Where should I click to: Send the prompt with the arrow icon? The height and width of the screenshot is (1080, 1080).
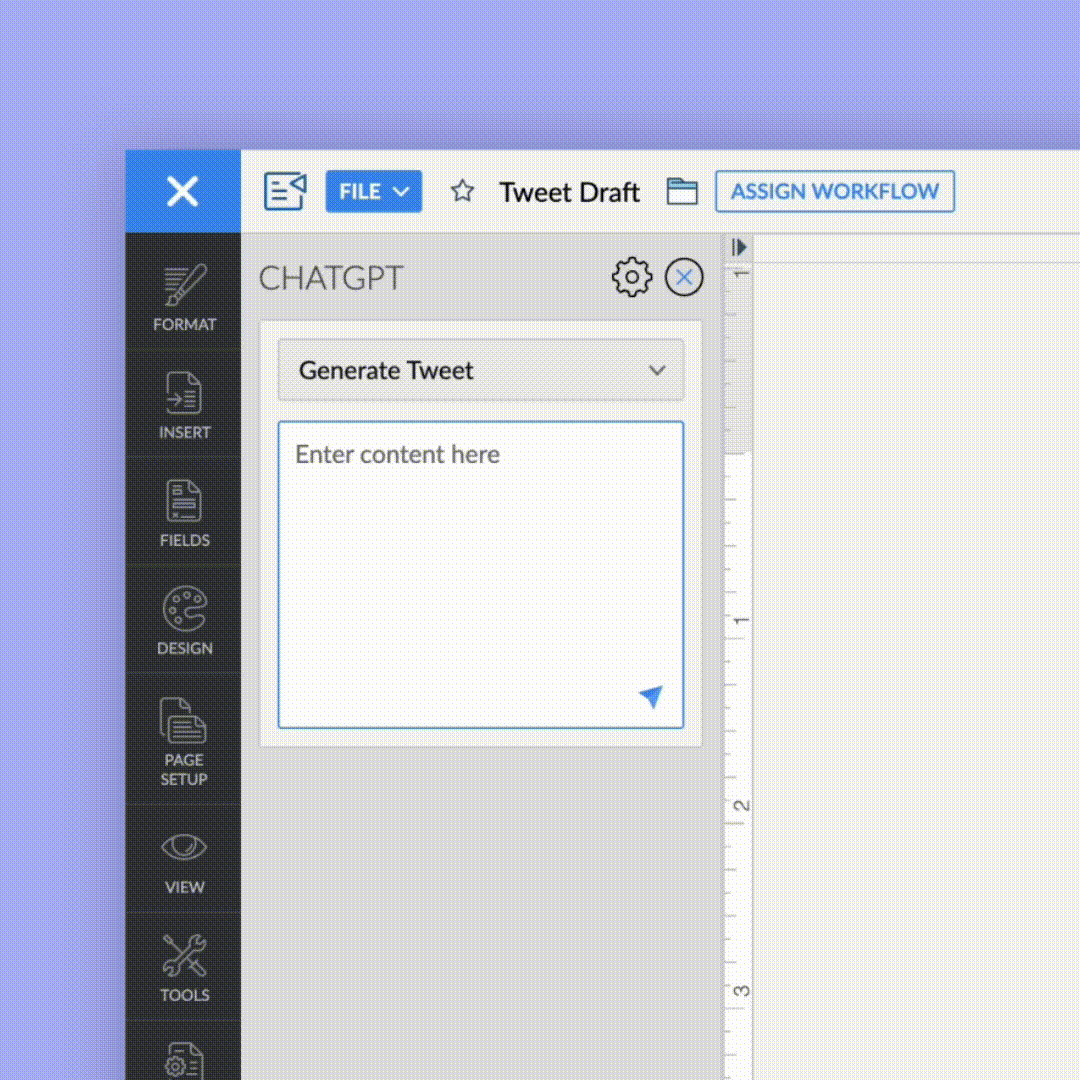tap(651, 696)
